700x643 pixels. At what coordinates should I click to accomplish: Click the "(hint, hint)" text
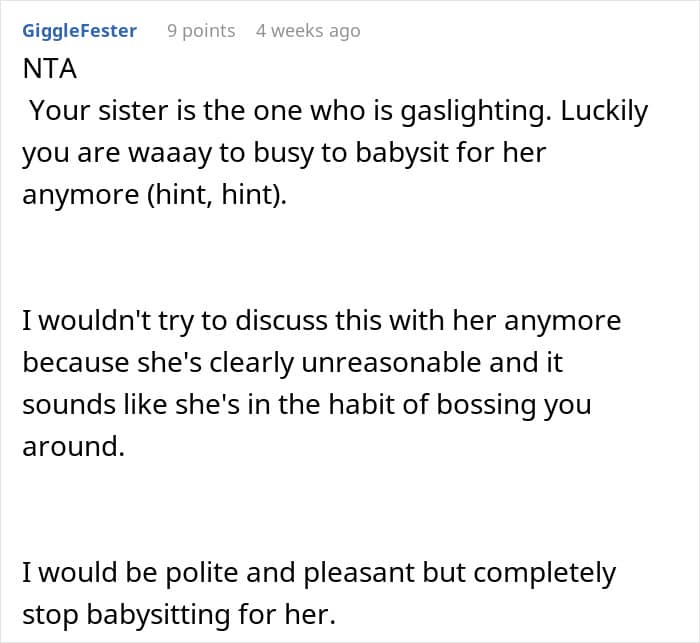coord(215,195)
